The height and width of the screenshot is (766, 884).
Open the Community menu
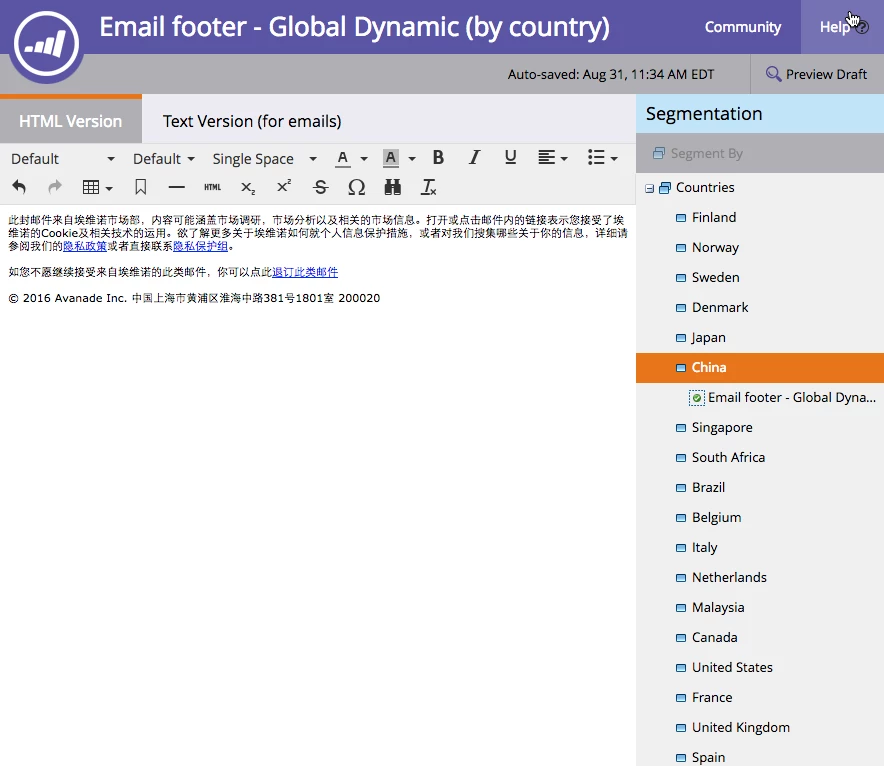pyautogui.click(x=743, y=27)
